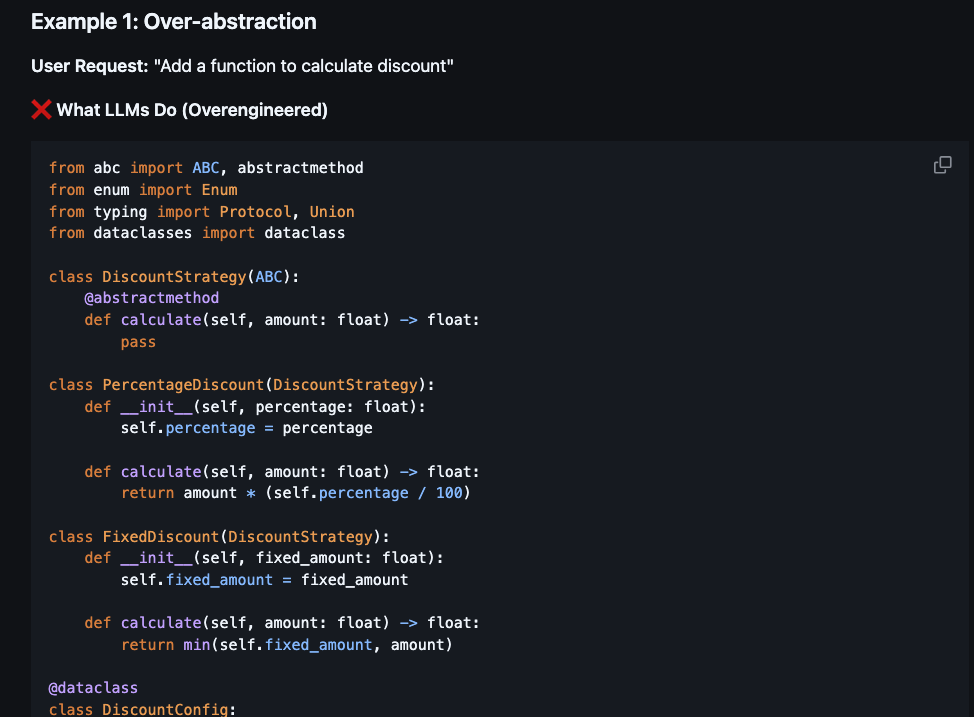This screenshot has height=717, width=974.
Task: Click 'self.percentage = percentage' line
Action: coord(247,428)
